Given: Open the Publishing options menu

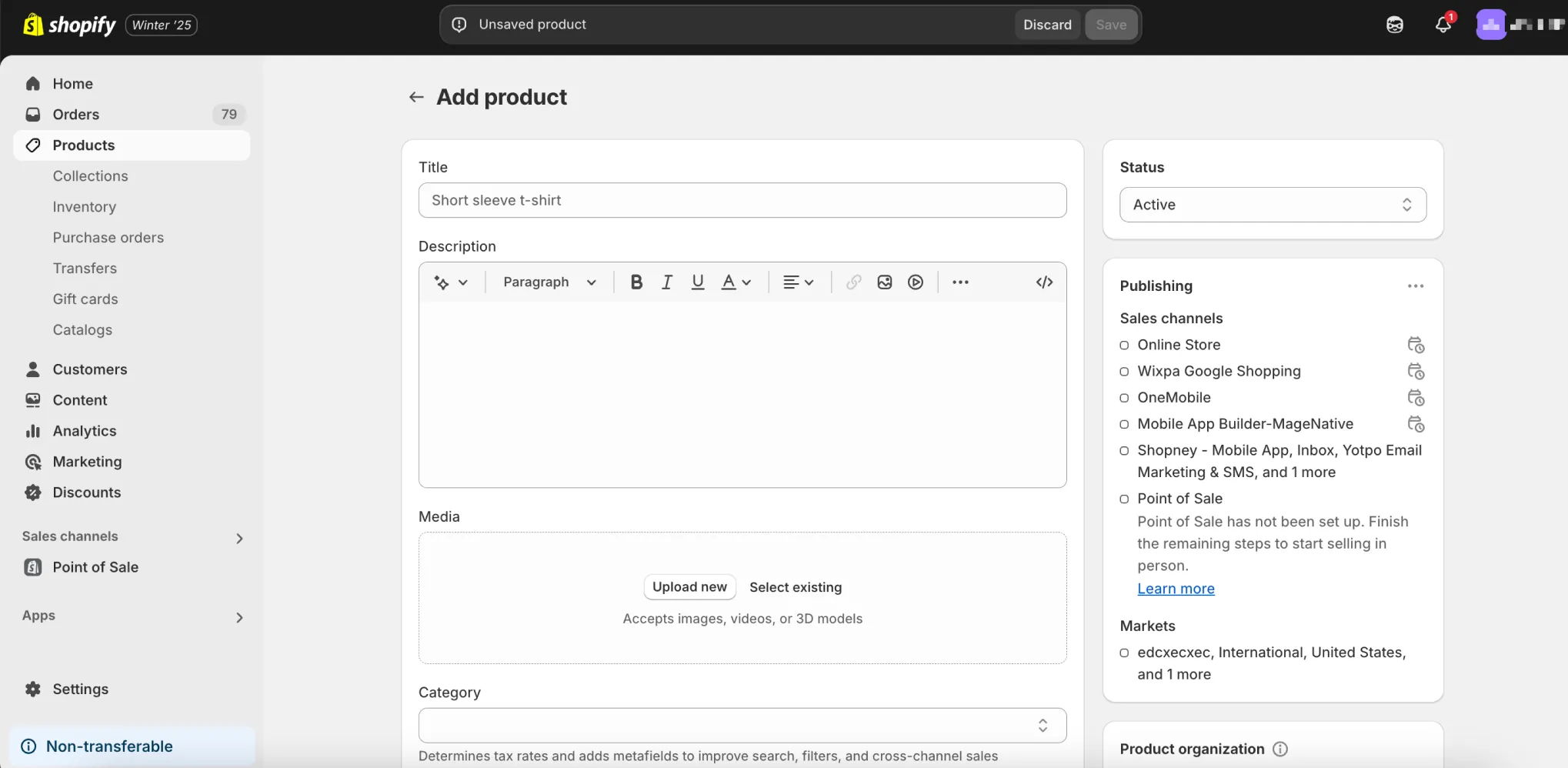Looking at the screenshot, I should 1416,286.
